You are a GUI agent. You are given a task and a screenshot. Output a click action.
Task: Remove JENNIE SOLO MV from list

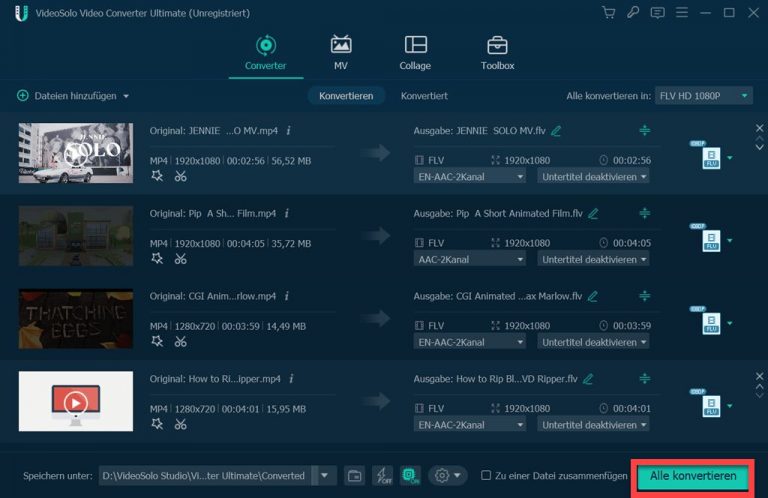(x=760, y=128)
